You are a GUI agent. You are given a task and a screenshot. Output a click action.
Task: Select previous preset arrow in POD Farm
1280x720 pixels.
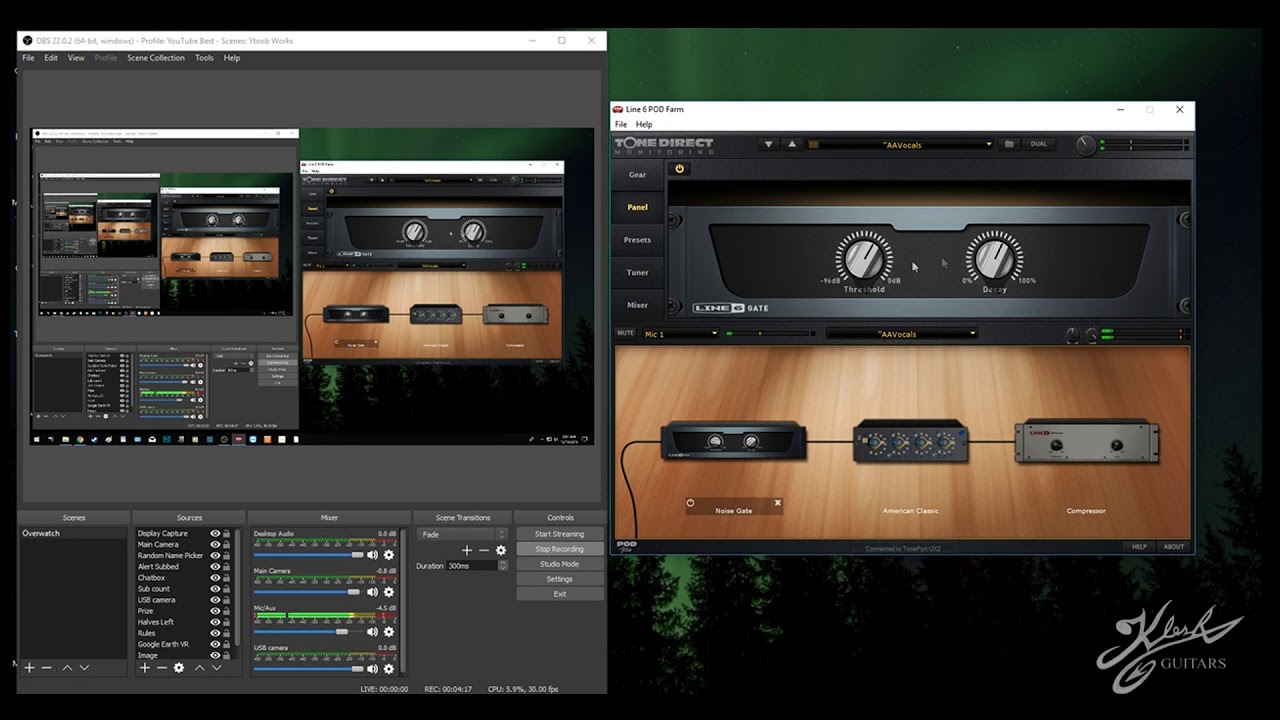pyautogui.click(x=769, y=144)
